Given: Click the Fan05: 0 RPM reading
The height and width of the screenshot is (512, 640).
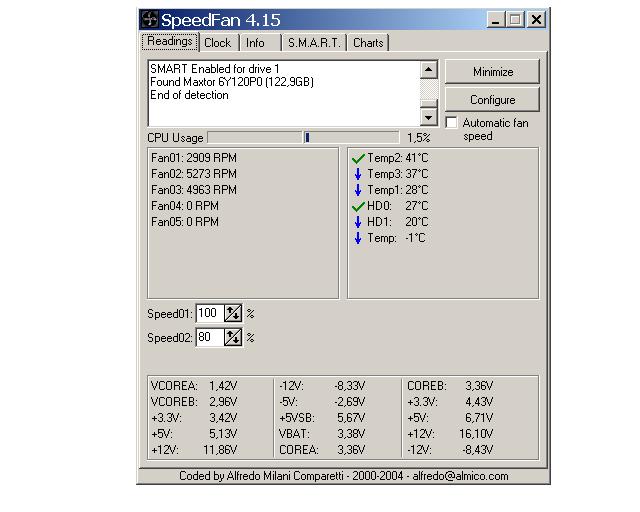Looking at the screenshot, I should 185,222.
